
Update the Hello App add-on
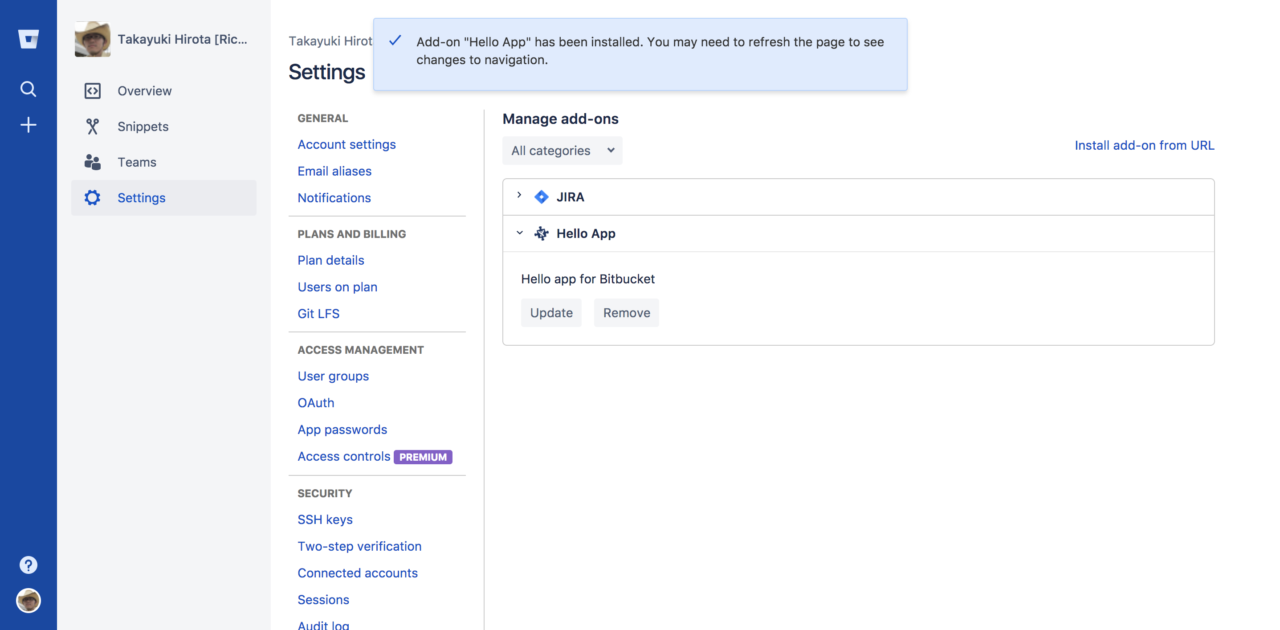(552, 313)
